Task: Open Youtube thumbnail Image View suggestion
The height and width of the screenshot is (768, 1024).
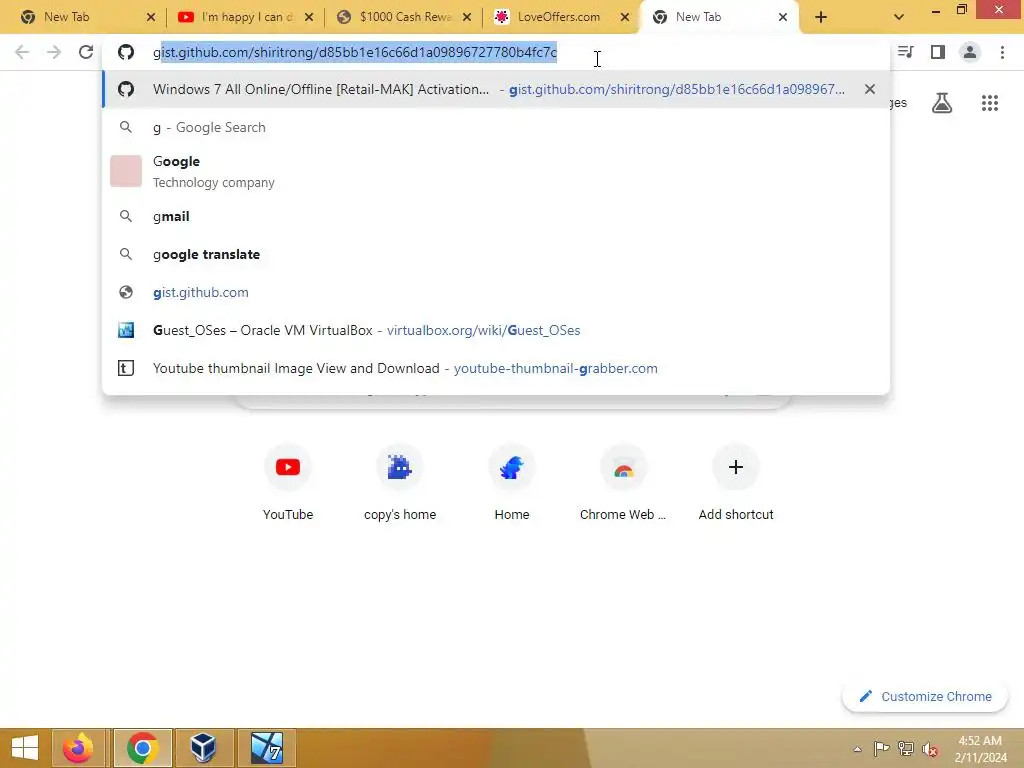Action: 496,368
